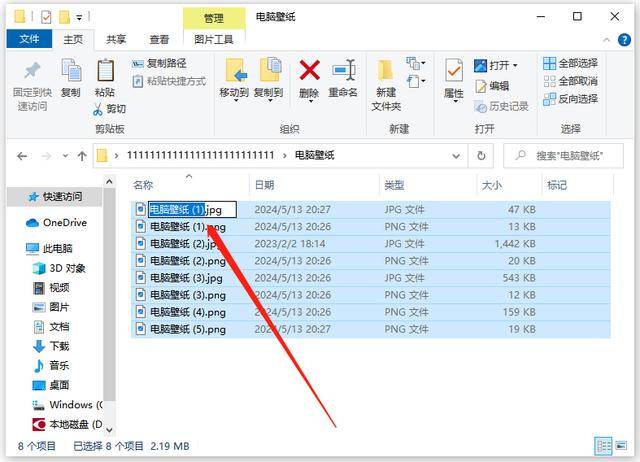Open the File (文件) menu
This screenshot has width=640, height=462.
click(x=29, y=39)
